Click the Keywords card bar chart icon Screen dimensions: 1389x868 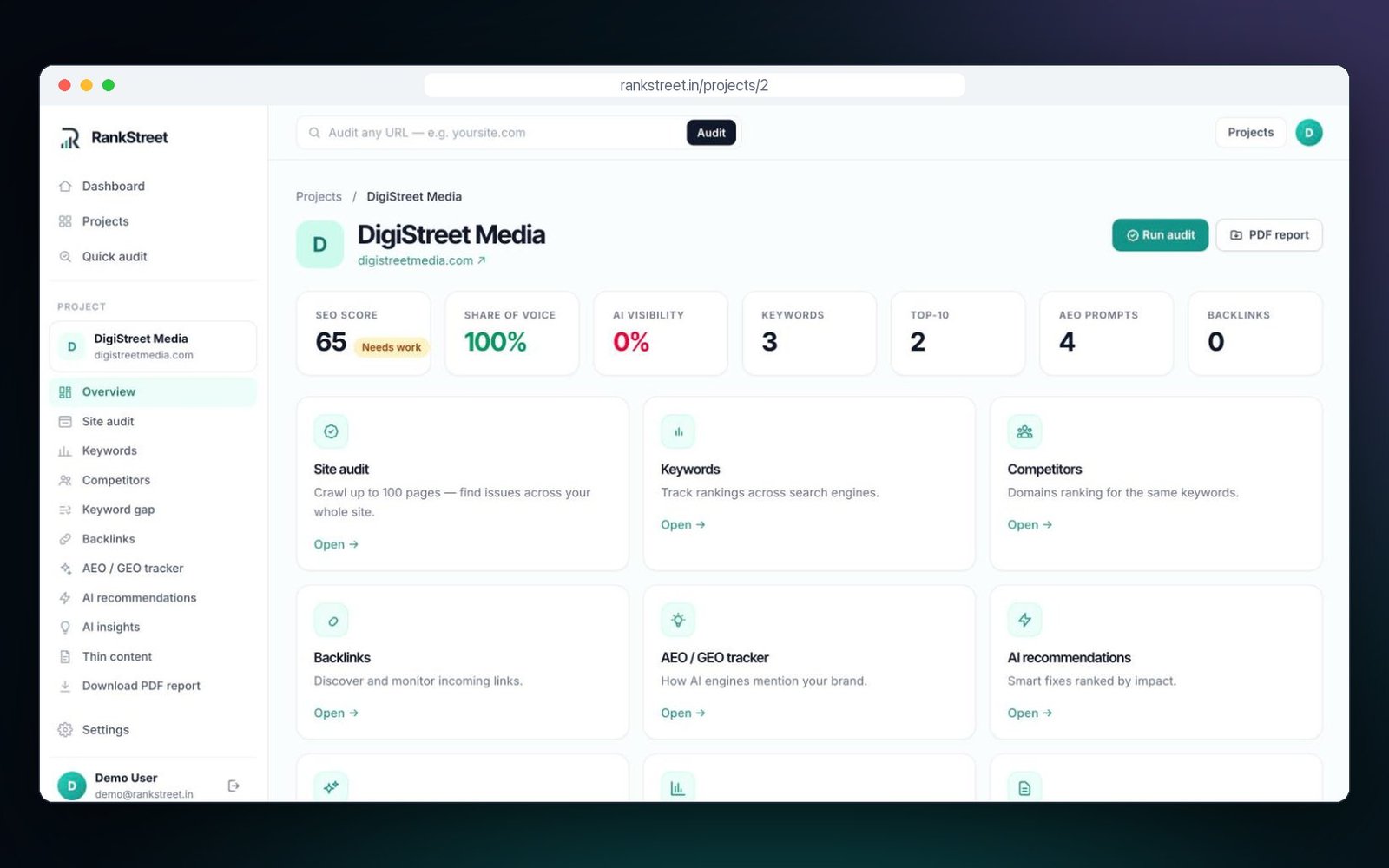678,431
